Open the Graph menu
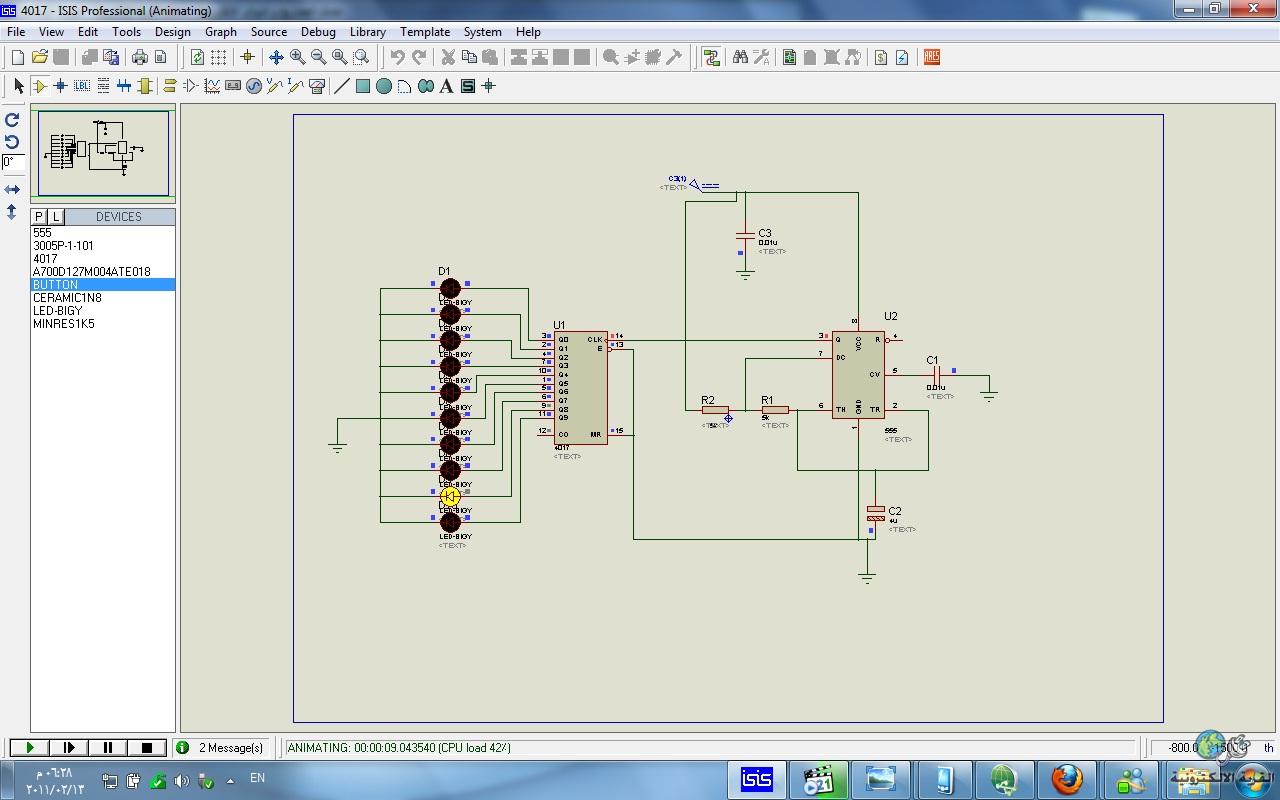 (x=221, y=32)
